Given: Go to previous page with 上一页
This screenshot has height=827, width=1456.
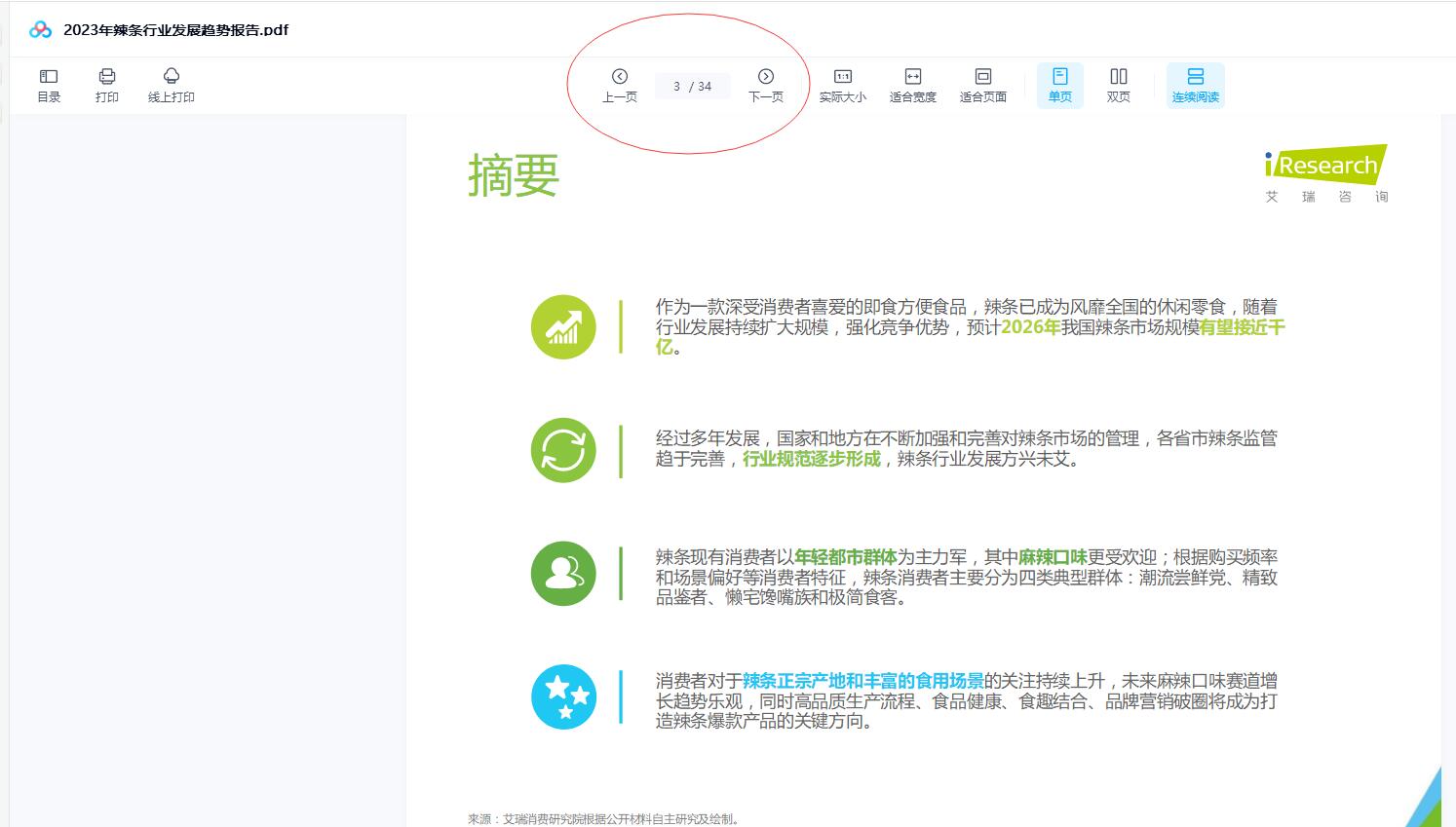Looking at the screenshot, I should coord(620,85).
